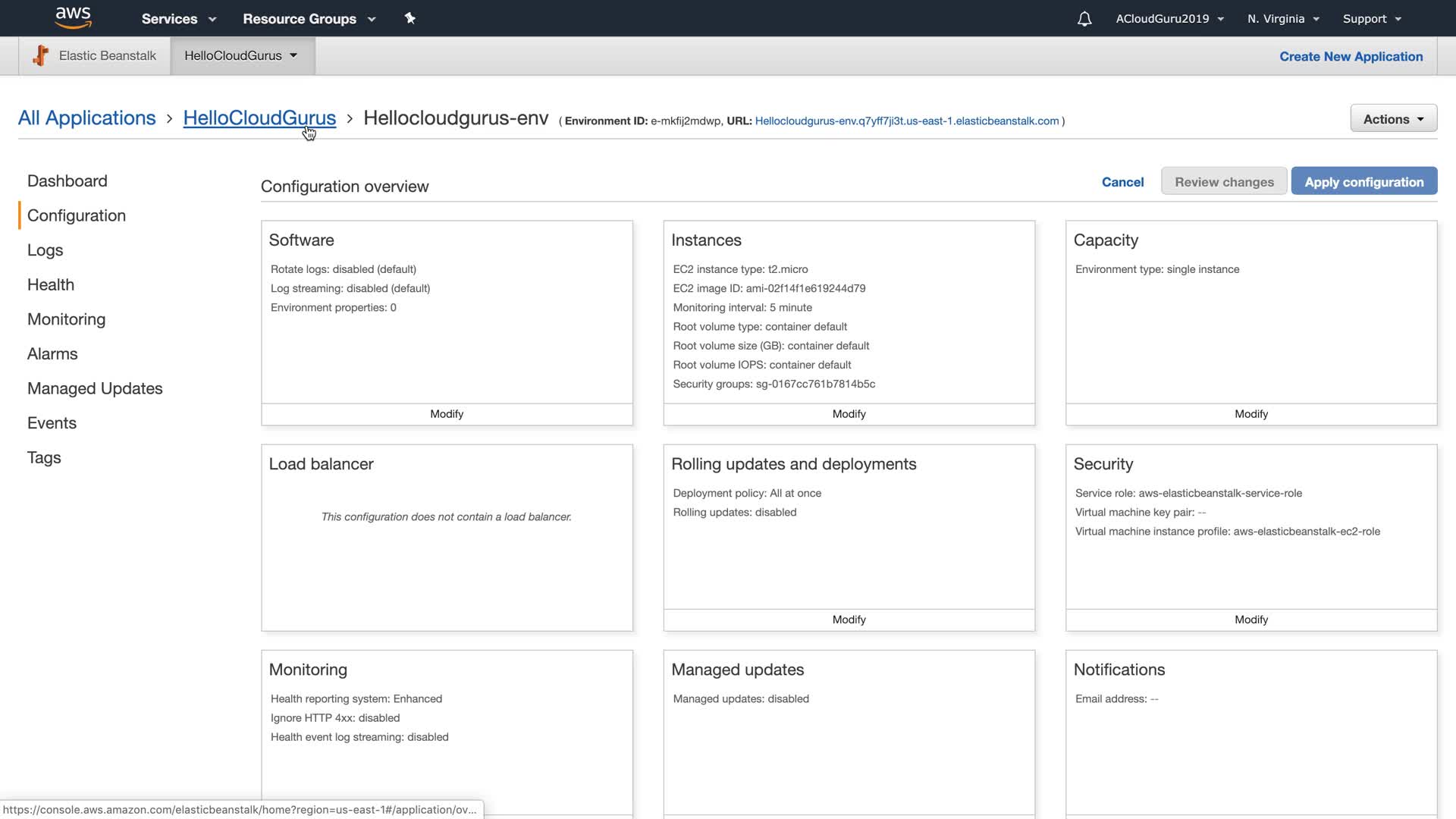Open the Resource Groups dropdown
Viewport: 1456px width, 819px height.
(309, 19)
